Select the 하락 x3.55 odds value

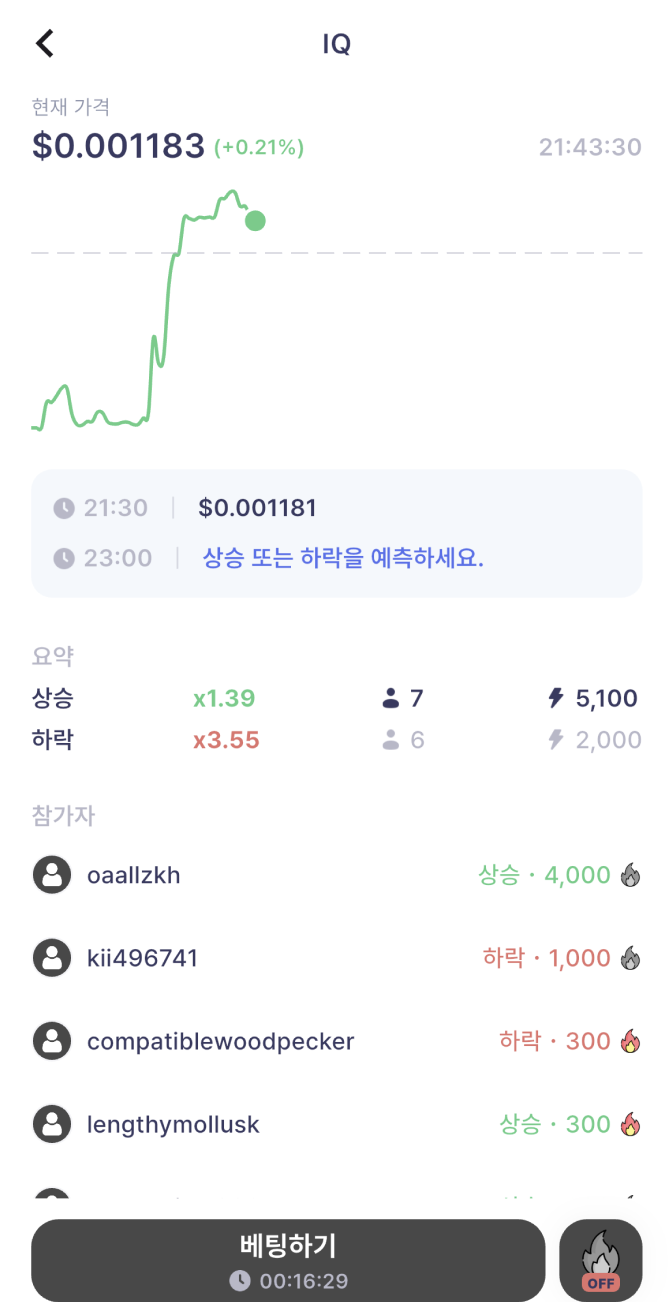[x=226, y=740]
